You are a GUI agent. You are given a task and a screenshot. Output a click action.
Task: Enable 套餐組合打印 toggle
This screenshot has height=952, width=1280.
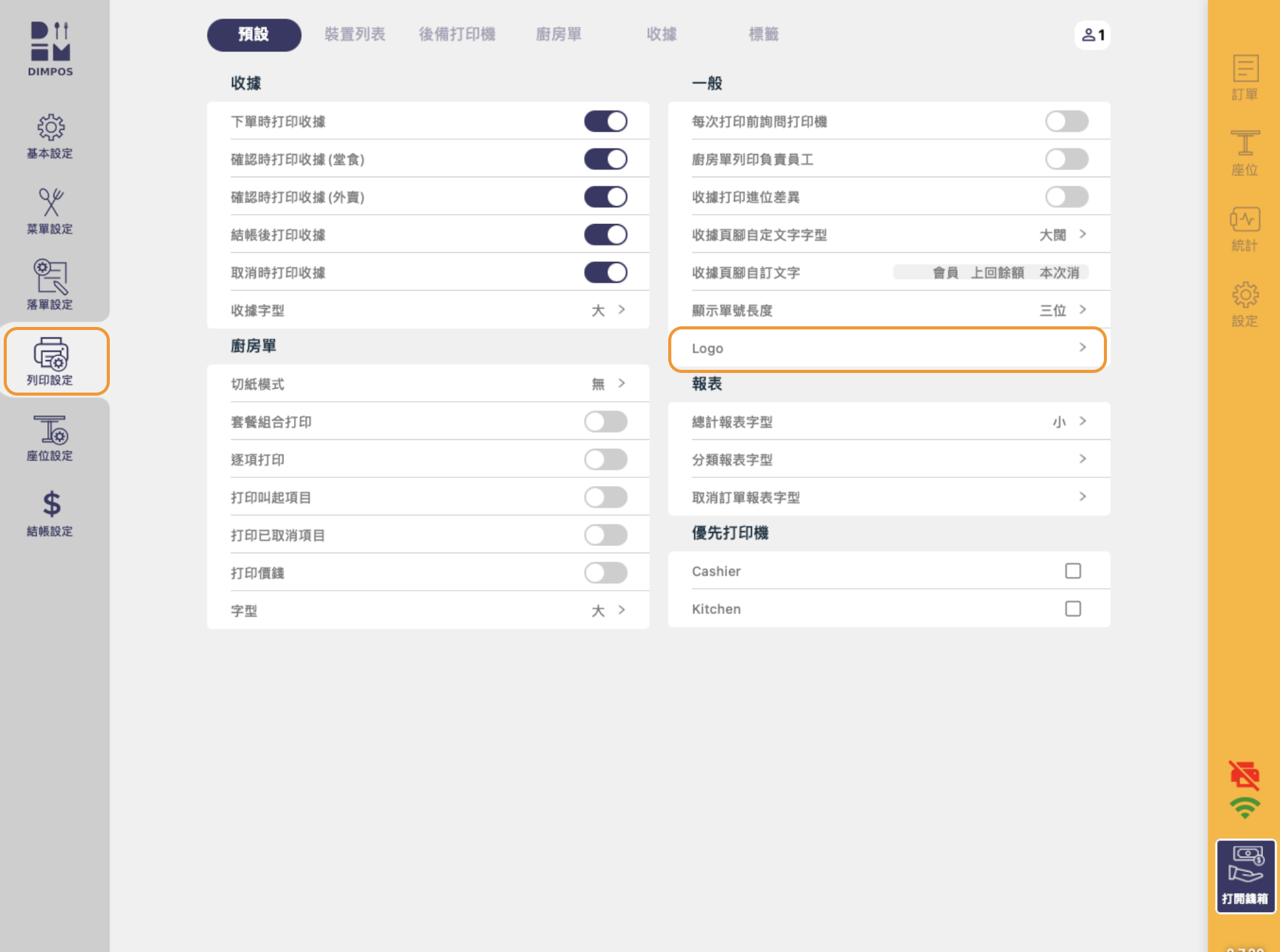pos(606,422)
